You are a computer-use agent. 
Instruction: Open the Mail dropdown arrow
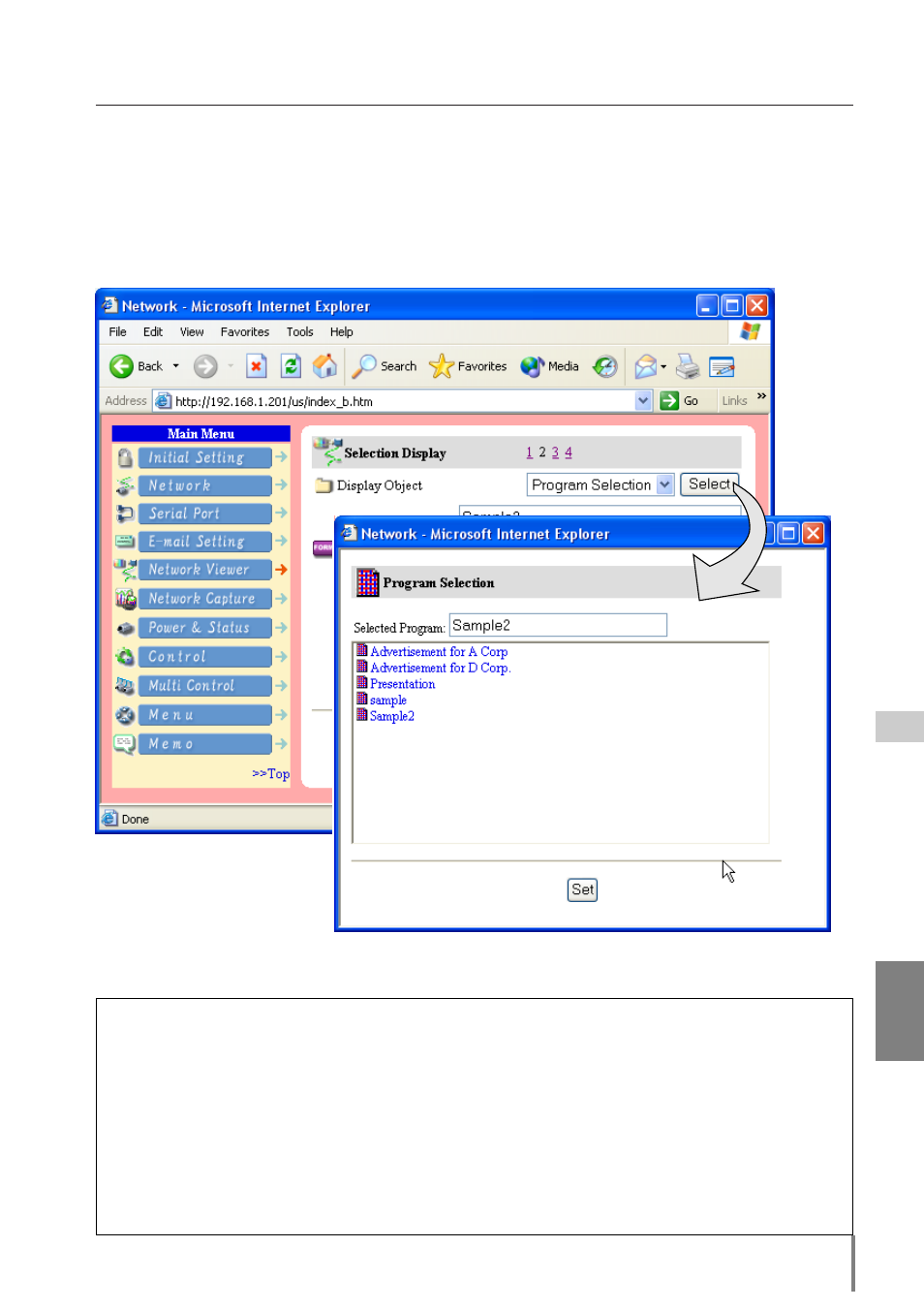click(x=663, y=367)
